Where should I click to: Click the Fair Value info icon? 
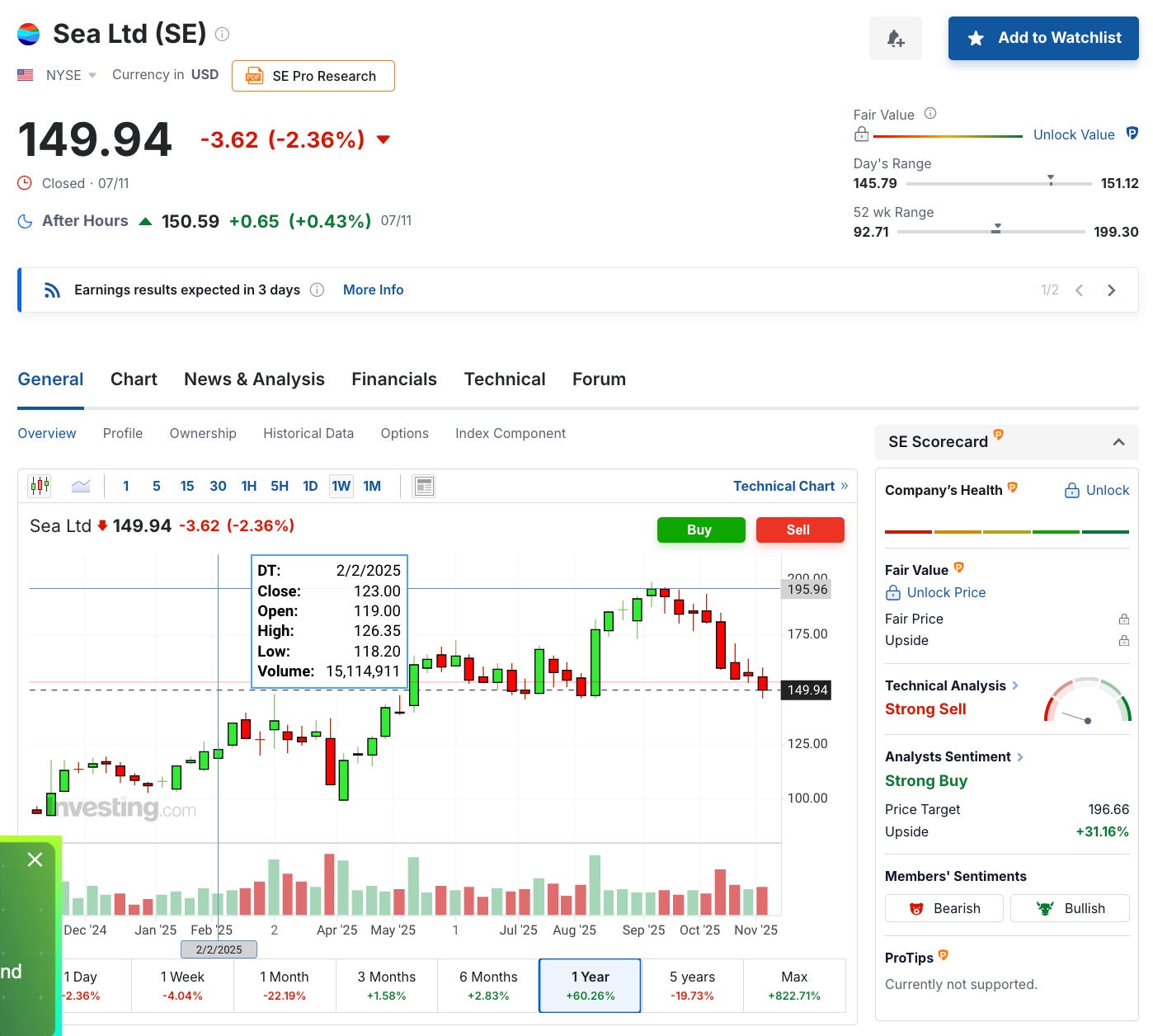click(930, 114)
